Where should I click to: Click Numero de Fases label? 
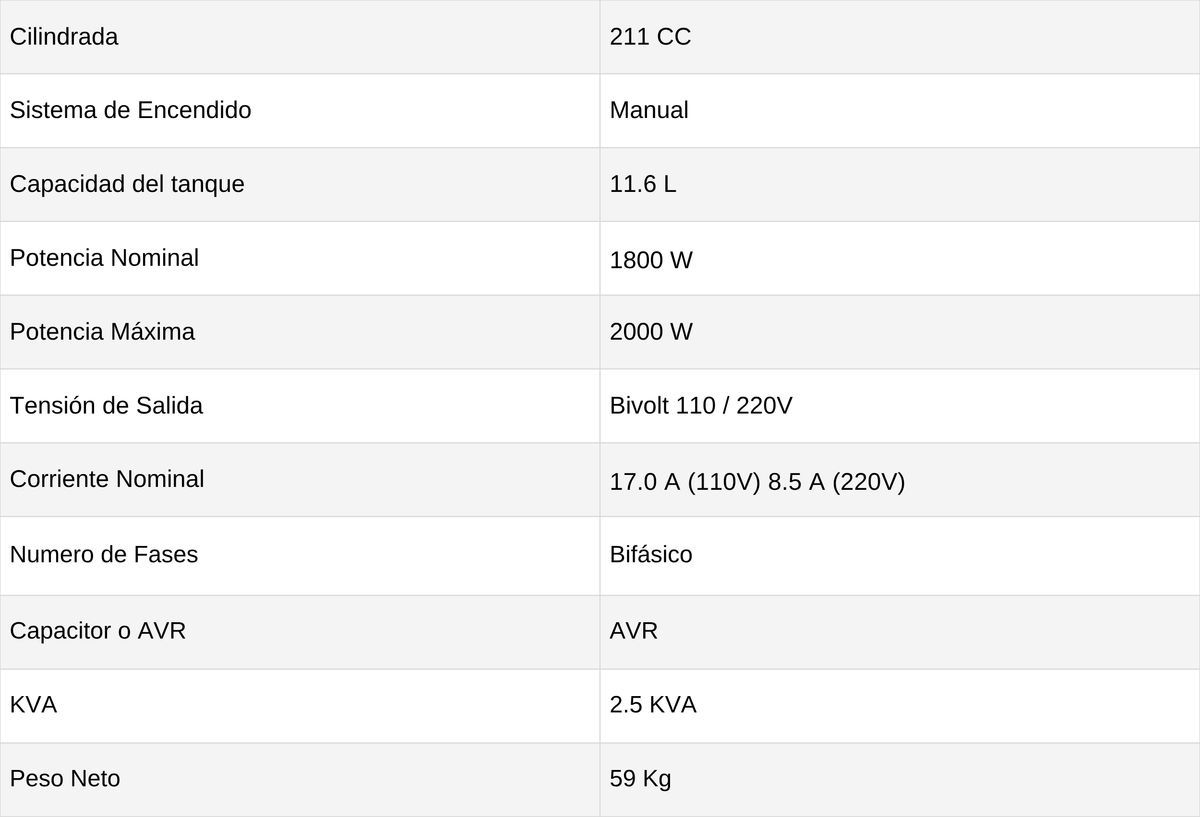coord(104,555)
